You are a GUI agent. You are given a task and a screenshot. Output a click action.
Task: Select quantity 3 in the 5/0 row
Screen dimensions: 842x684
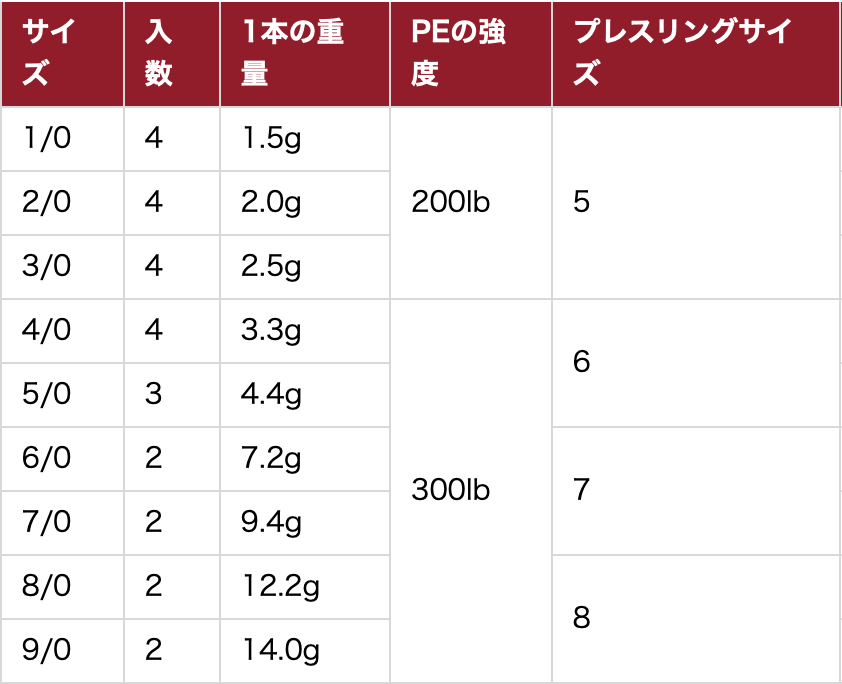point(153,394)
